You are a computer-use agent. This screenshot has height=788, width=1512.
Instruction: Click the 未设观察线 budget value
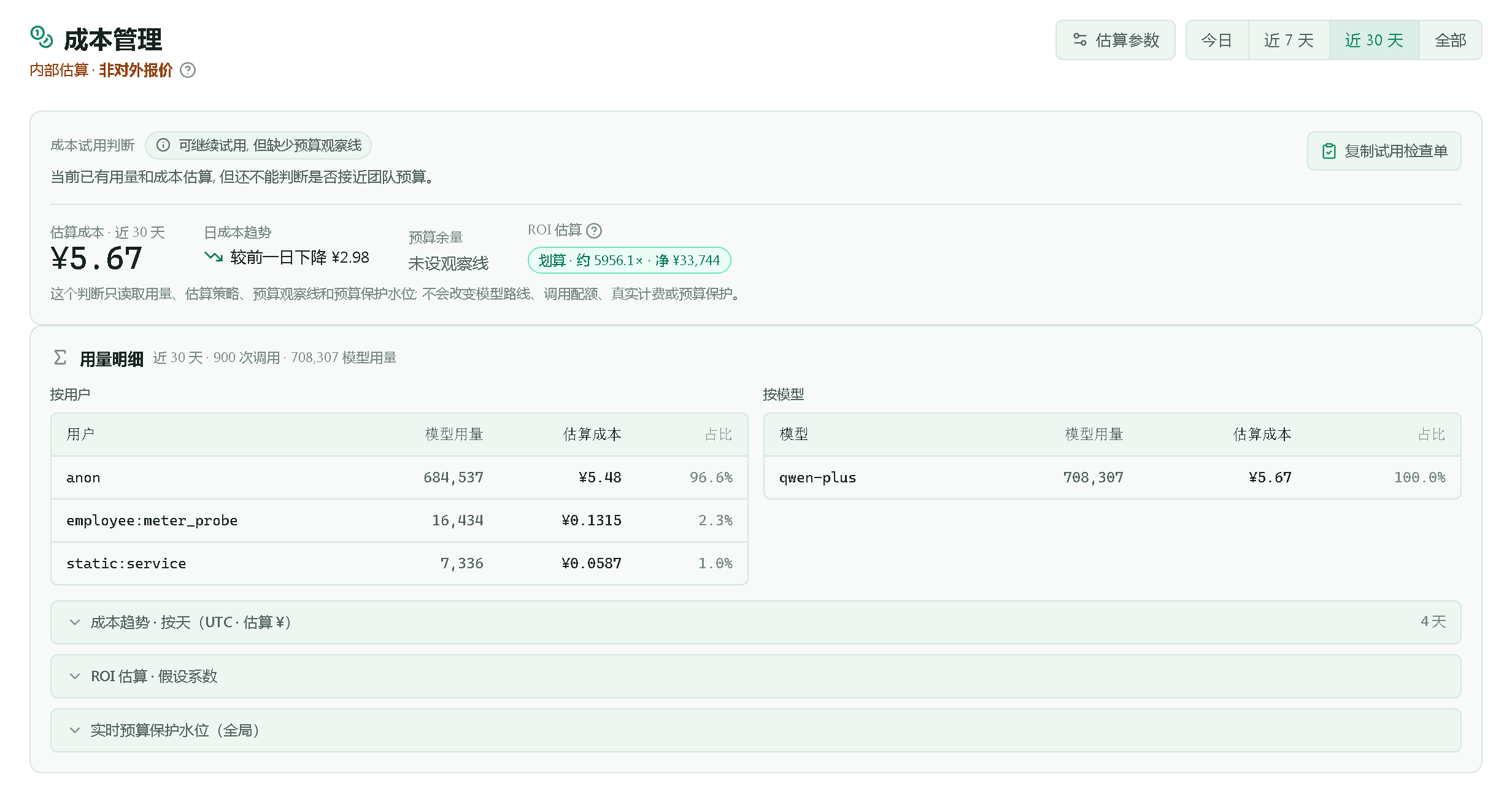[x=449, y=263]
